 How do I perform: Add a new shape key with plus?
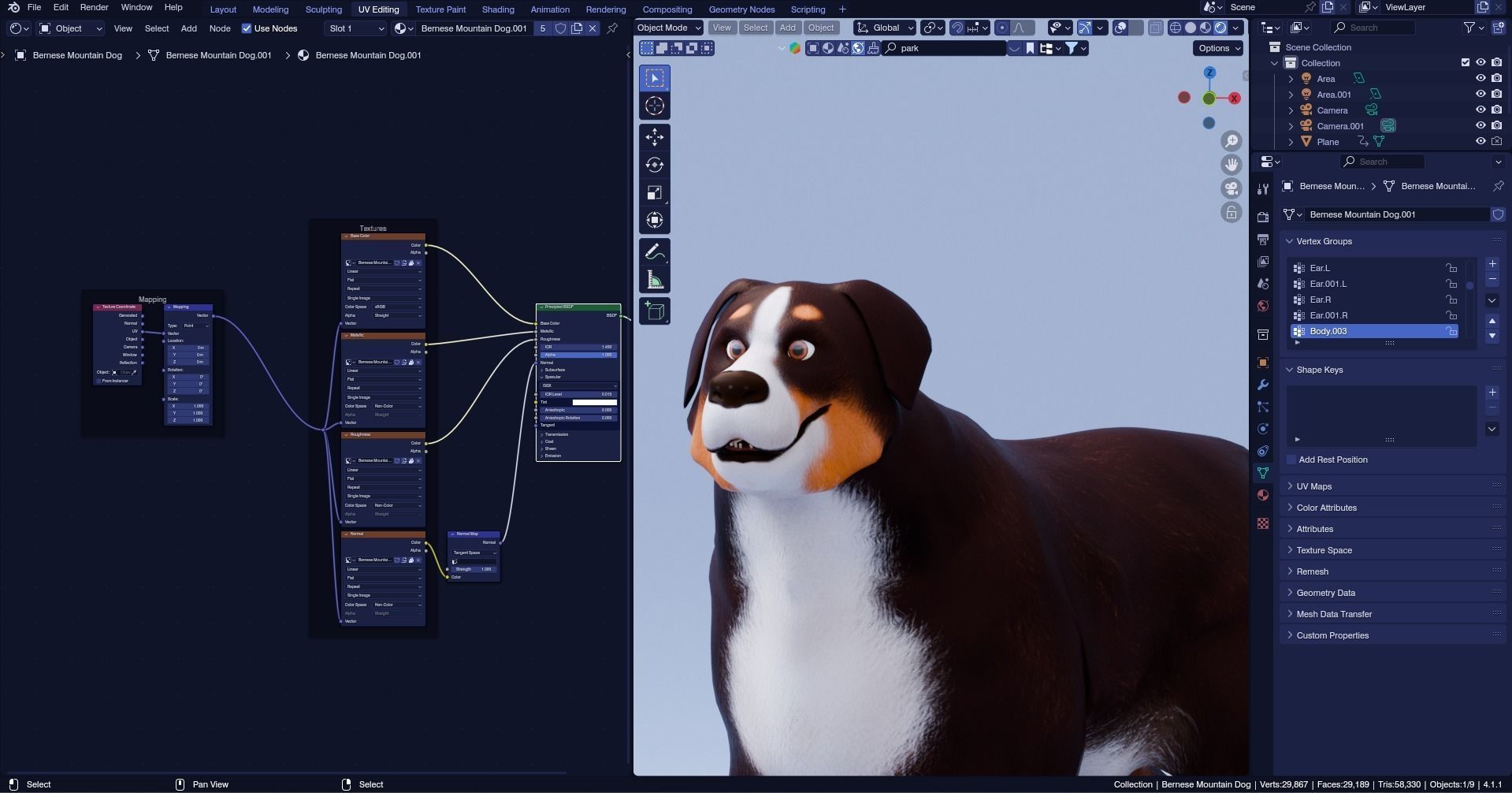pyautogui.click(x=1492, y=393)
